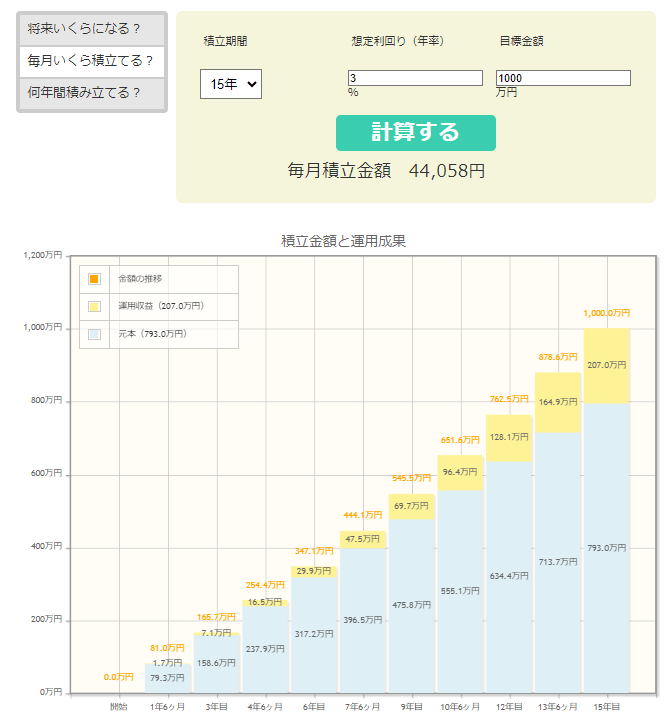Open the 将来いくらになる？ tab
This screenshot has width=669, height=719.
point(91,29)
